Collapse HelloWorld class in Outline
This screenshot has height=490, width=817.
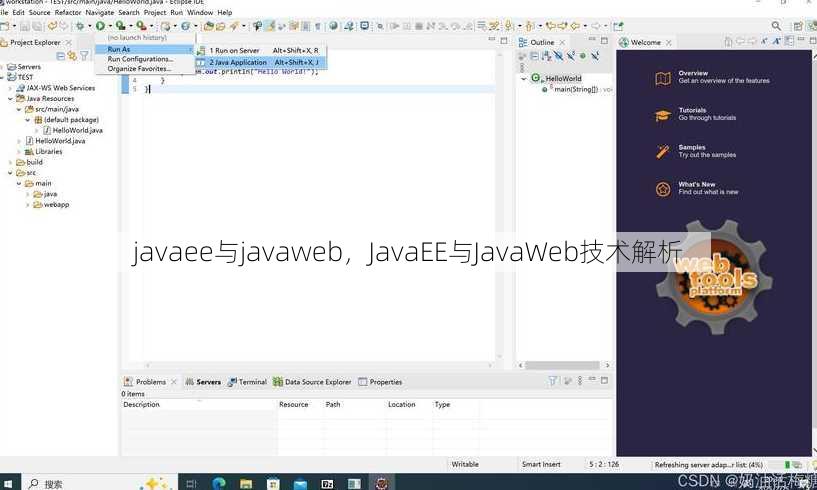coord(524,79)
